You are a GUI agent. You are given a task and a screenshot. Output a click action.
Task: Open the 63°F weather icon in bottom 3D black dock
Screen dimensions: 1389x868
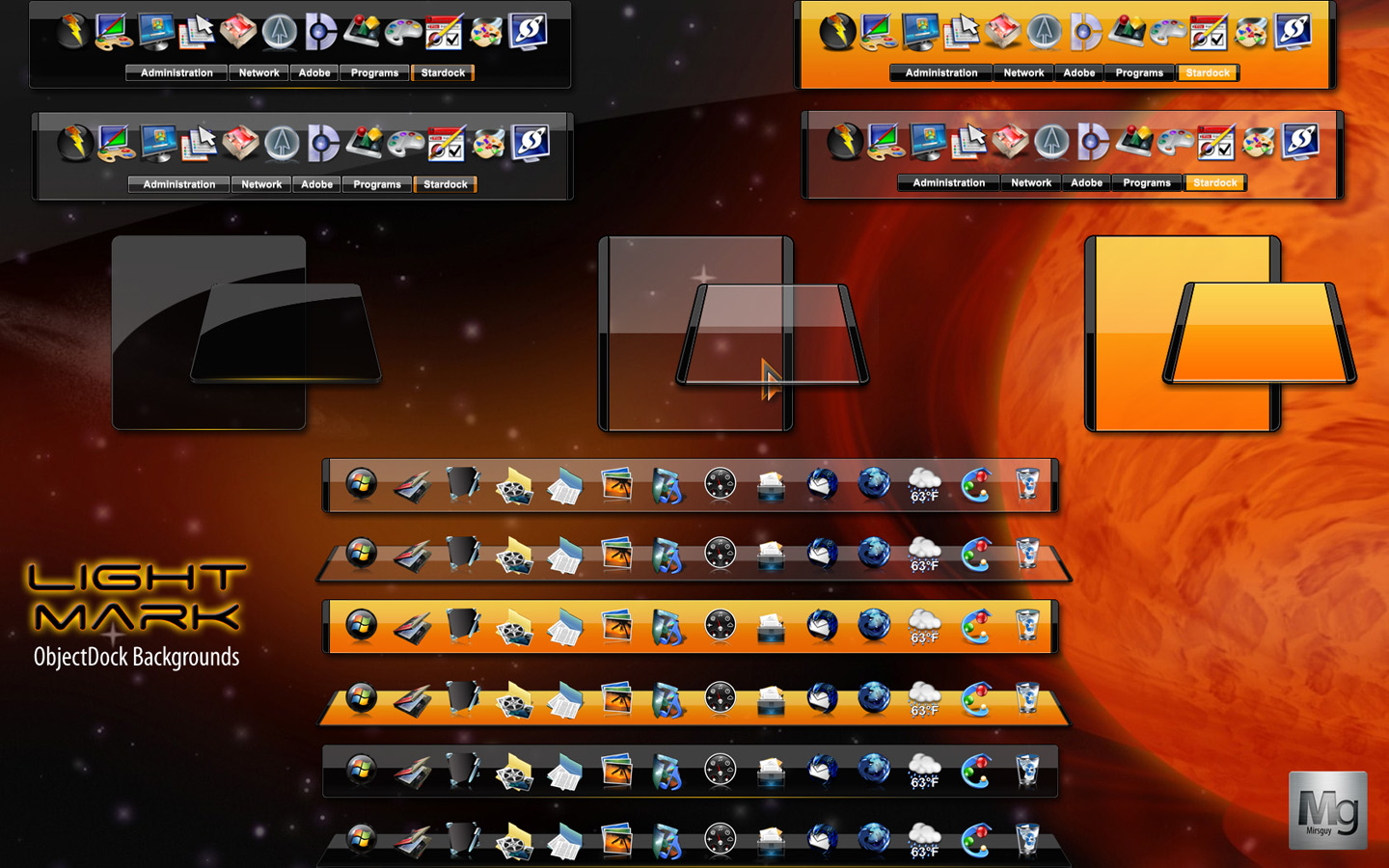(924, 840)
